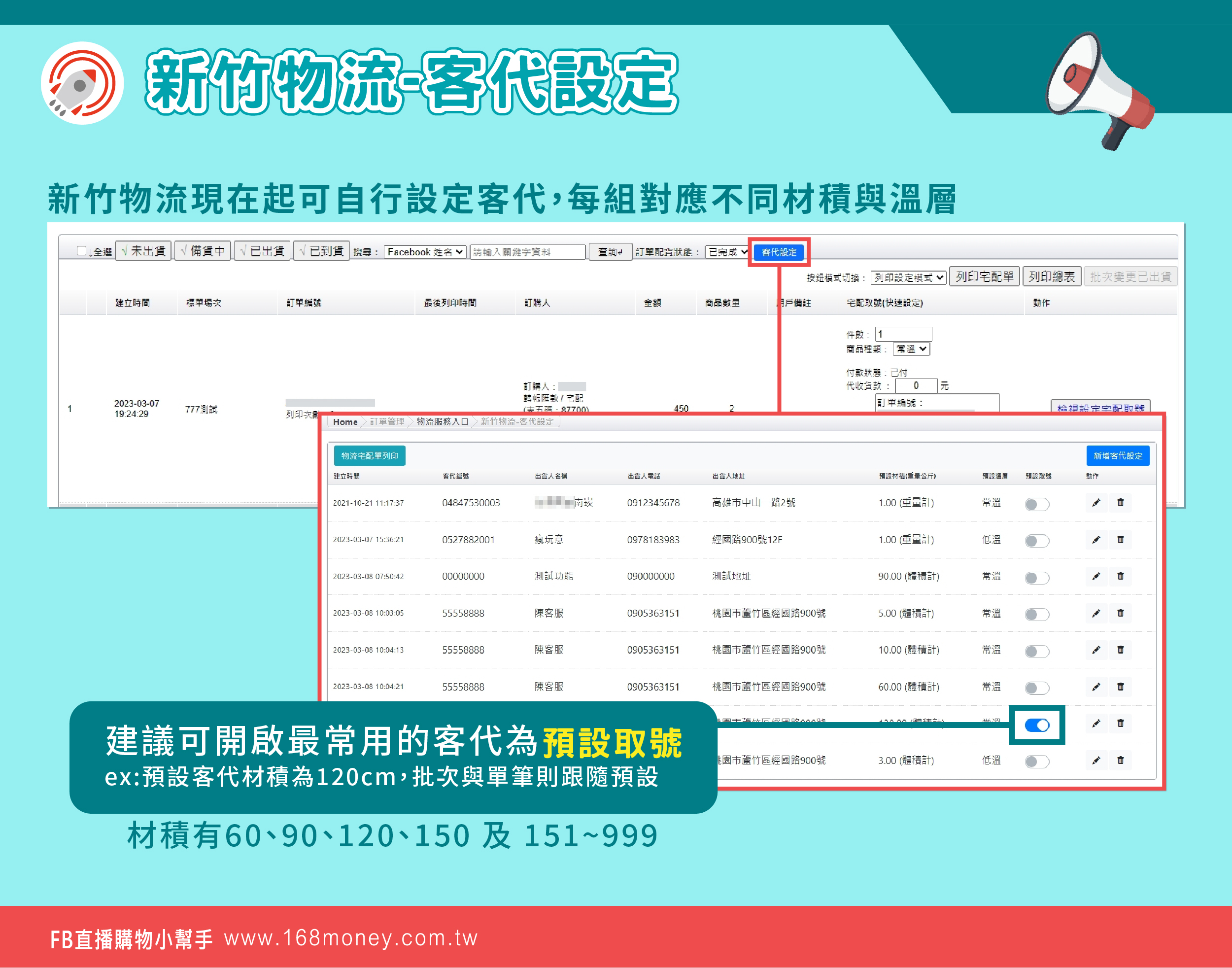Click the 最後列印時間 column header
The width and height of the screenshot is (1232, 968).
click(450, 303)
